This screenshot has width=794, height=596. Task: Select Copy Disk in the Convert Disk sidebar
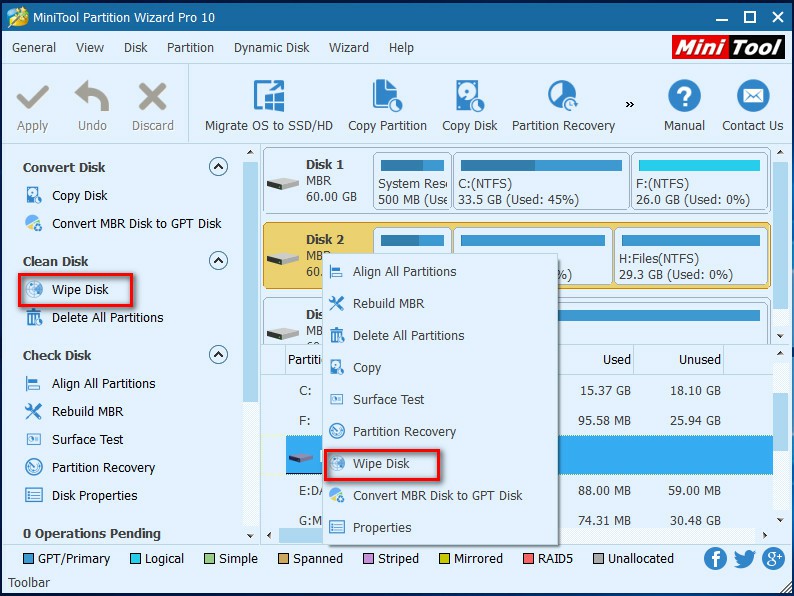(x=67, y=195)
